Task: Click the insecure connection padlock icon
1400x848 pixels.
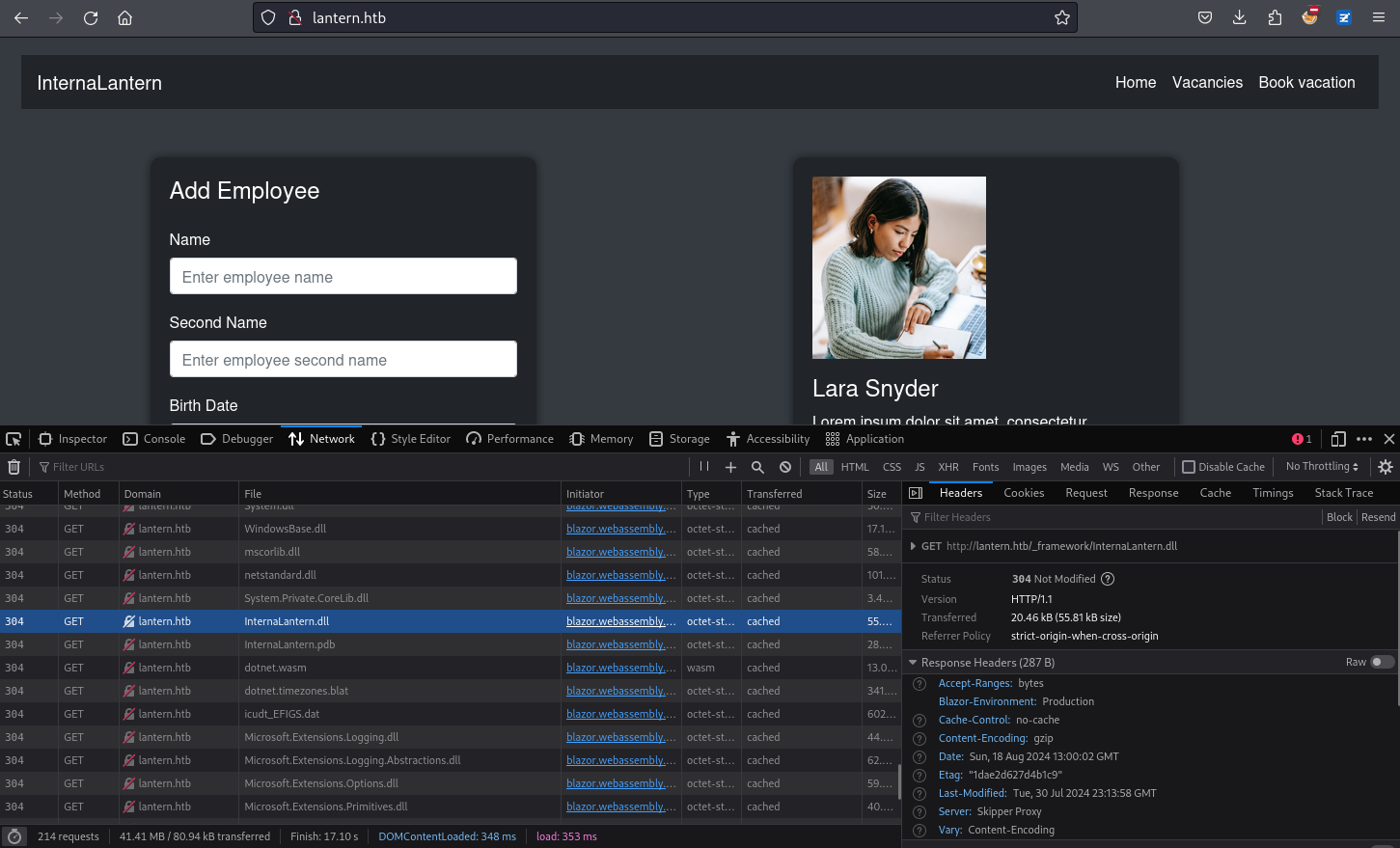Action: point(295,17)
